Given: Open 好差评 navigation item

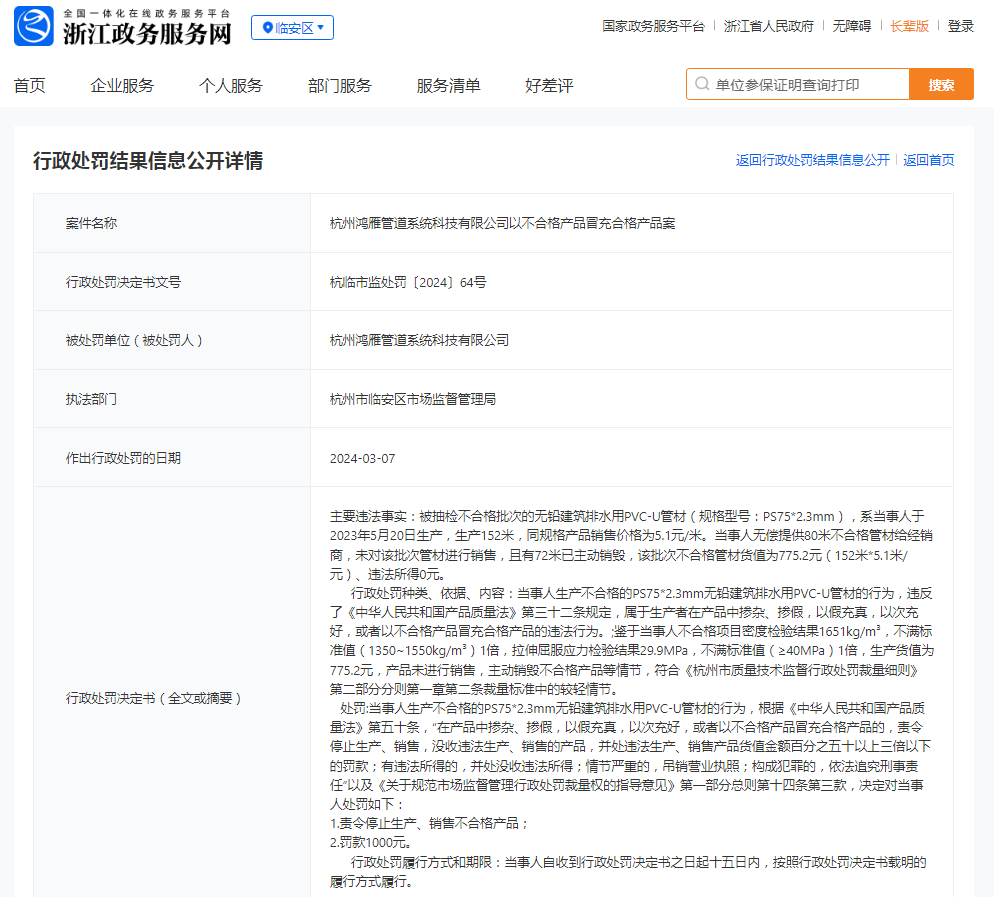Looking at the screenshot, I should click(x=549, y=86).
